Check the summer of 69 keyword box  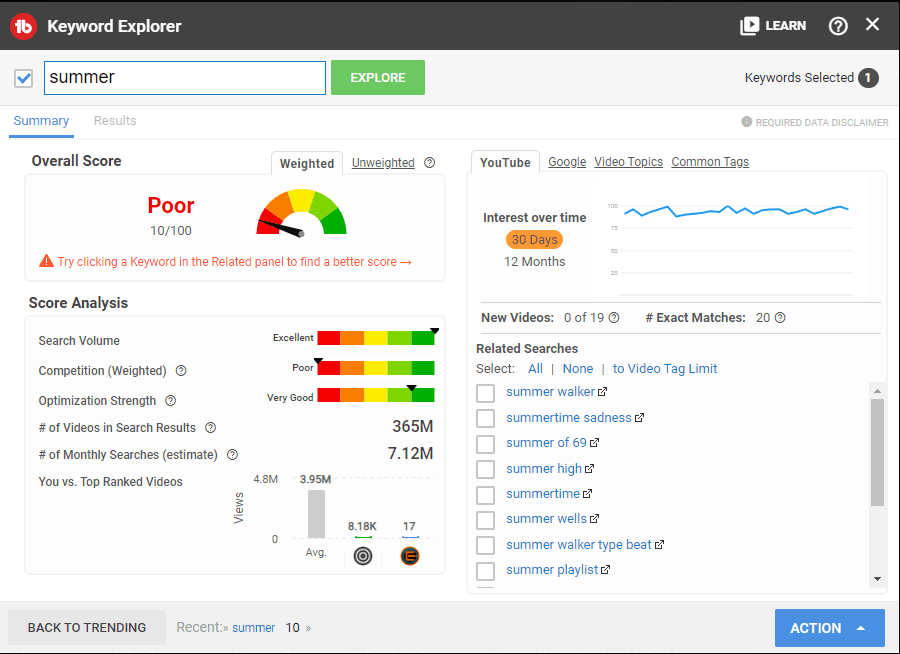[x=486, y=444]
